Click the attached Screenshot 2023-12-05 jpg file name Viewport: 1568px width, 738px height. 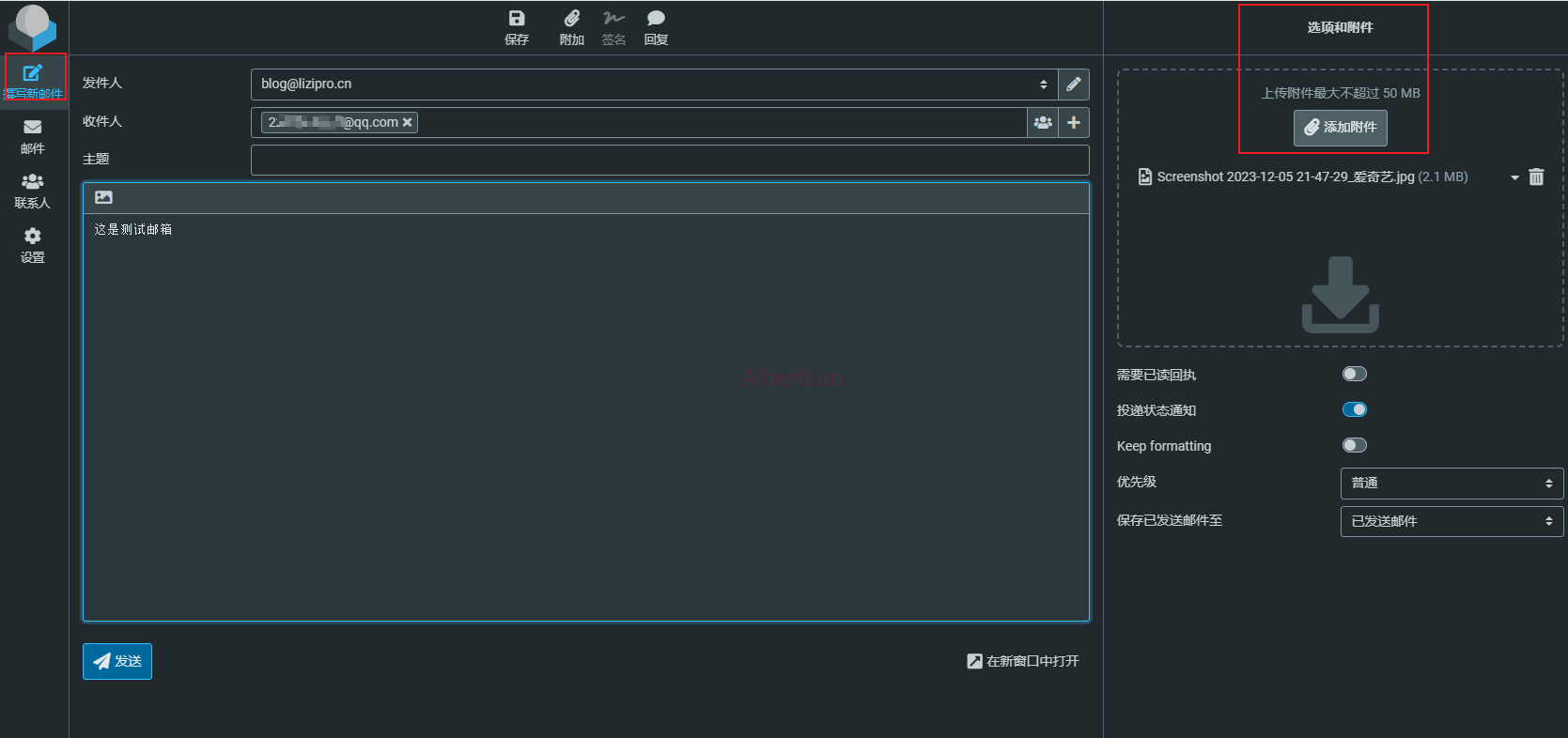[x=1285, y=177]
